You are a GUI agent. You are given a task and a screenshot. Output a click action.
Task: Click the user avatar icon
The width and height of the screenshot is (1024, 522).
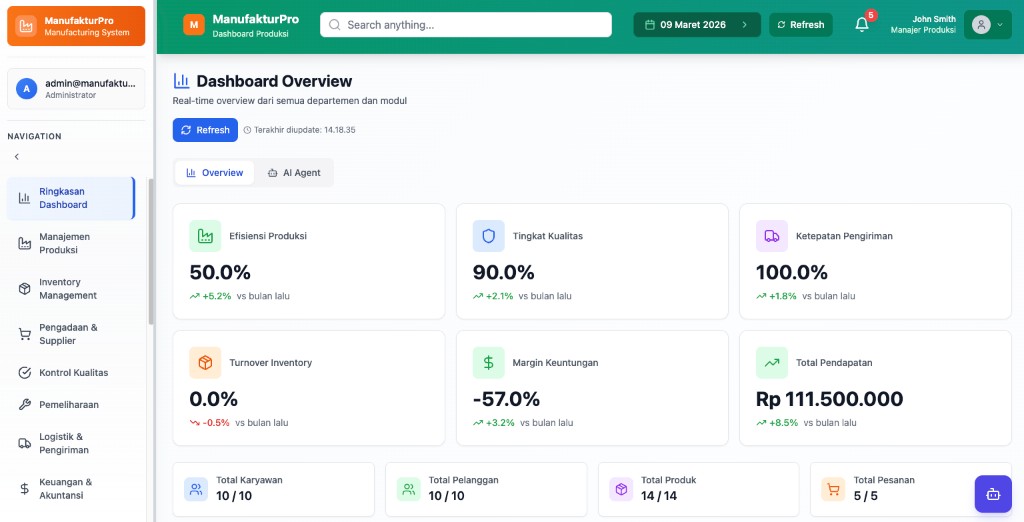pyautogui.click(x=981, y=25)
